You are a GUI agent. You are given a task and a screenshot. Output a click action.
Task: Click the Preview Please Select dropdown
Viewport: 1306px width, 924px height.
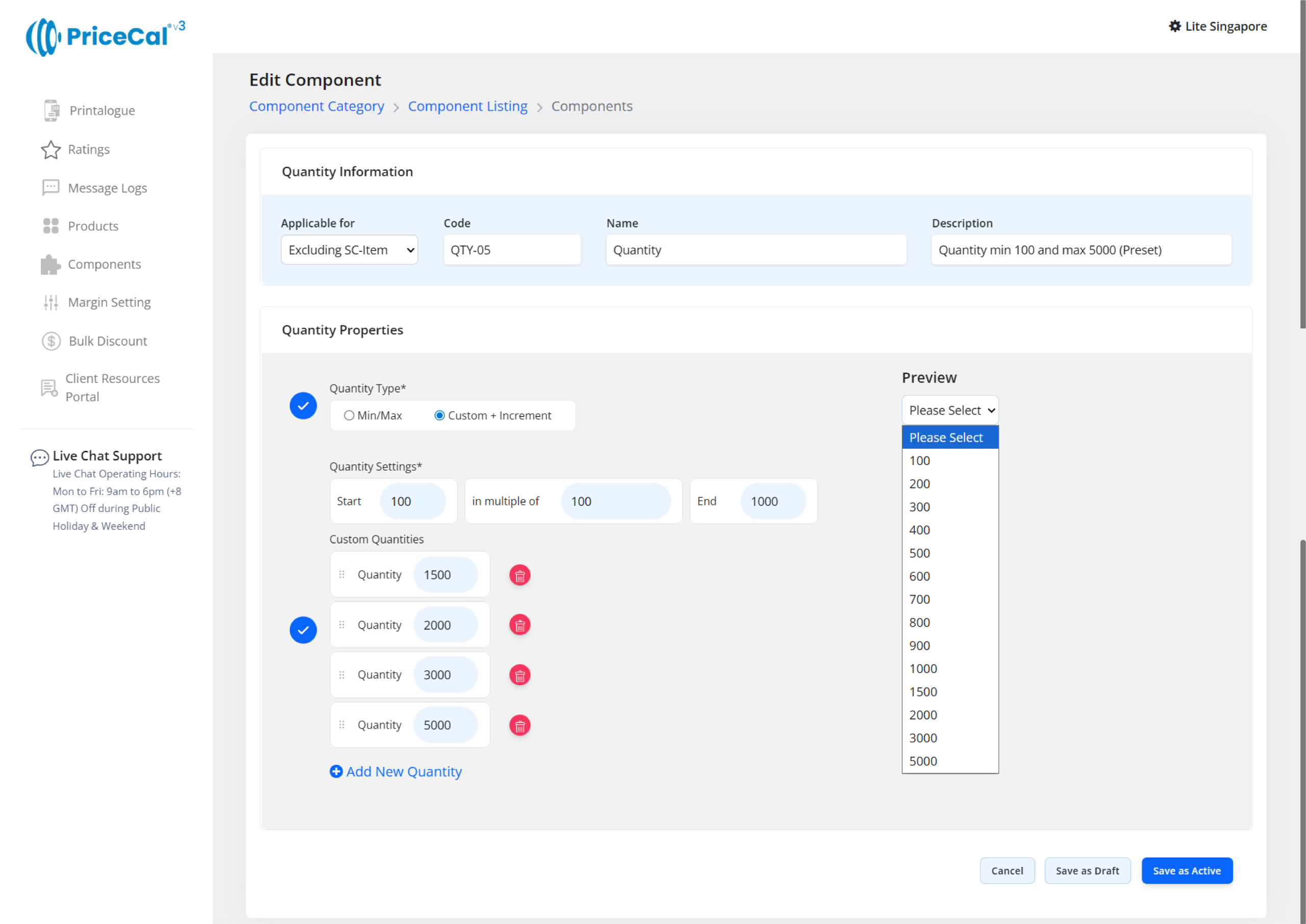(950, 410)
